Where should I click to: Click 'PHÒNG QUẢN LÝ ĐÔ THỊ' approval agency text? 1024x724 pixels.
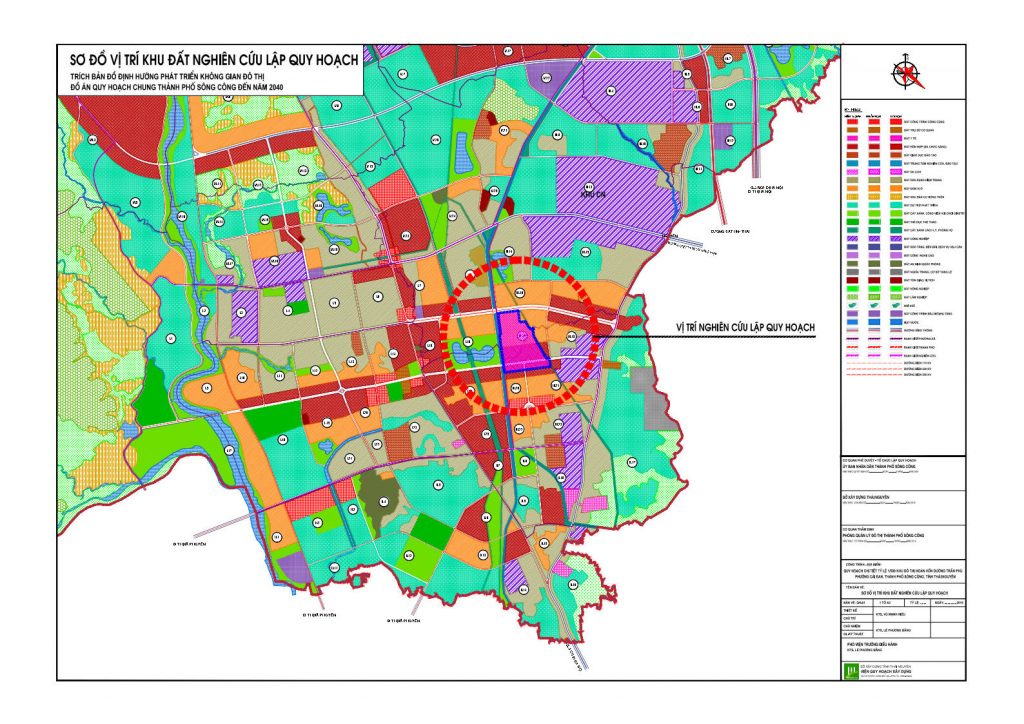pos(884,535)
